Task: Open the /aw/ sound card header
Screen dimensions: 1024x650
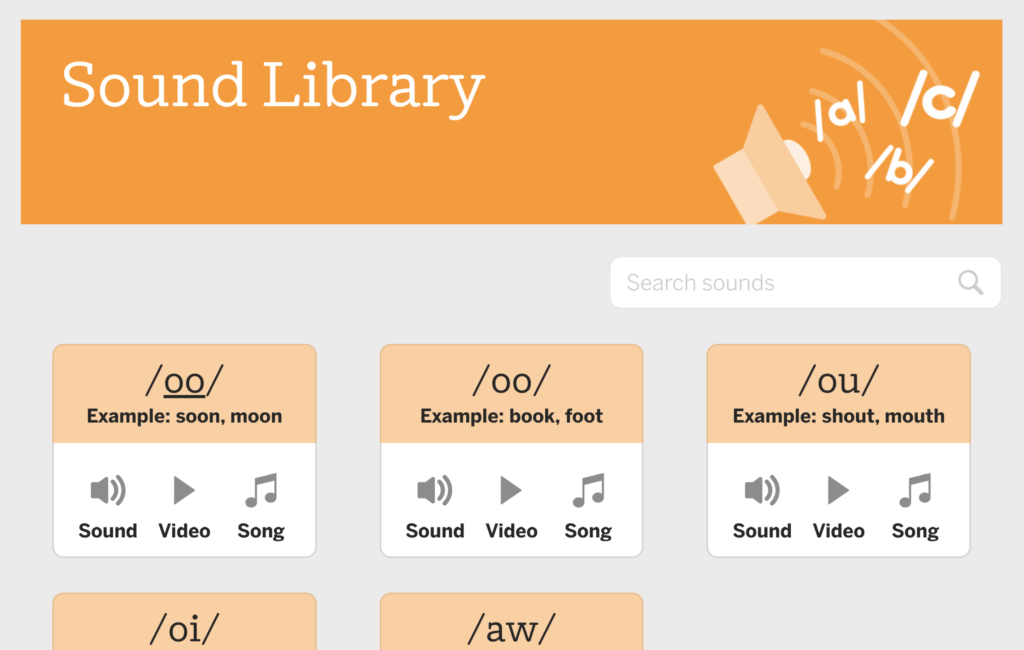Action: coord(511,628)
